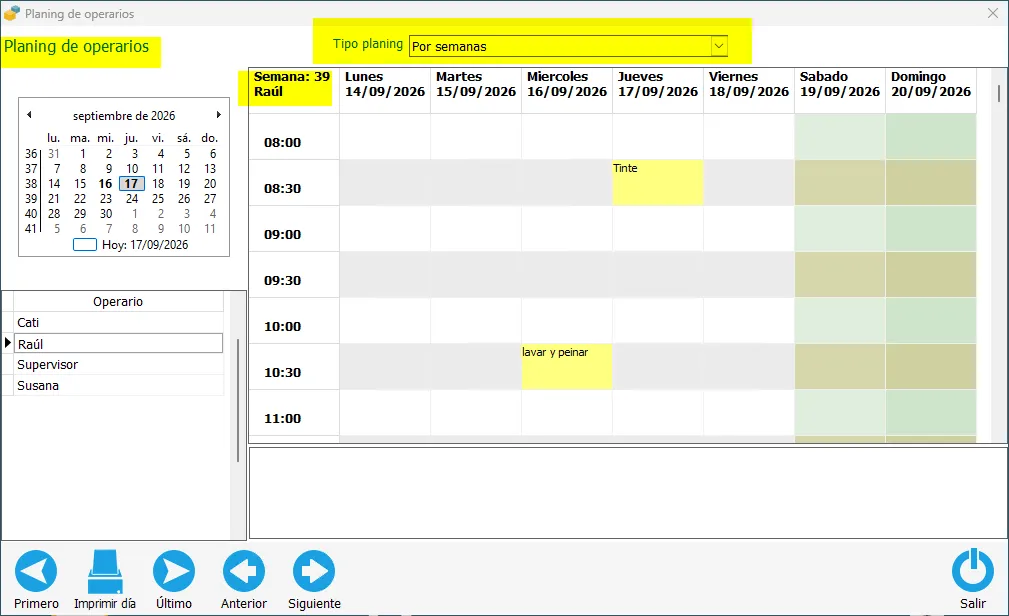Open the lavar y peinar appointment
Screen dimensions: 1009x616
point(566,366)
